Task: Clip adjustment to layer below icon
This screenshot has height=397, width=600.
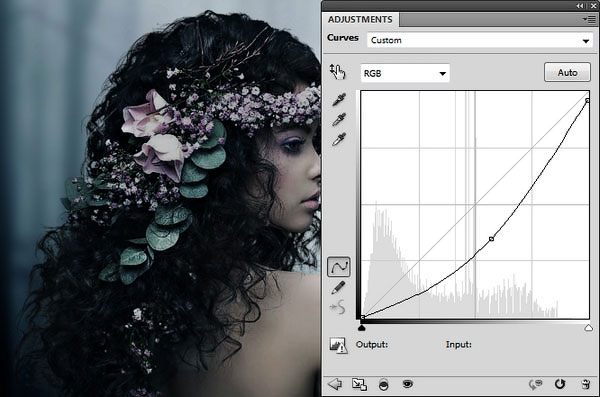Action: click(383, 385)
